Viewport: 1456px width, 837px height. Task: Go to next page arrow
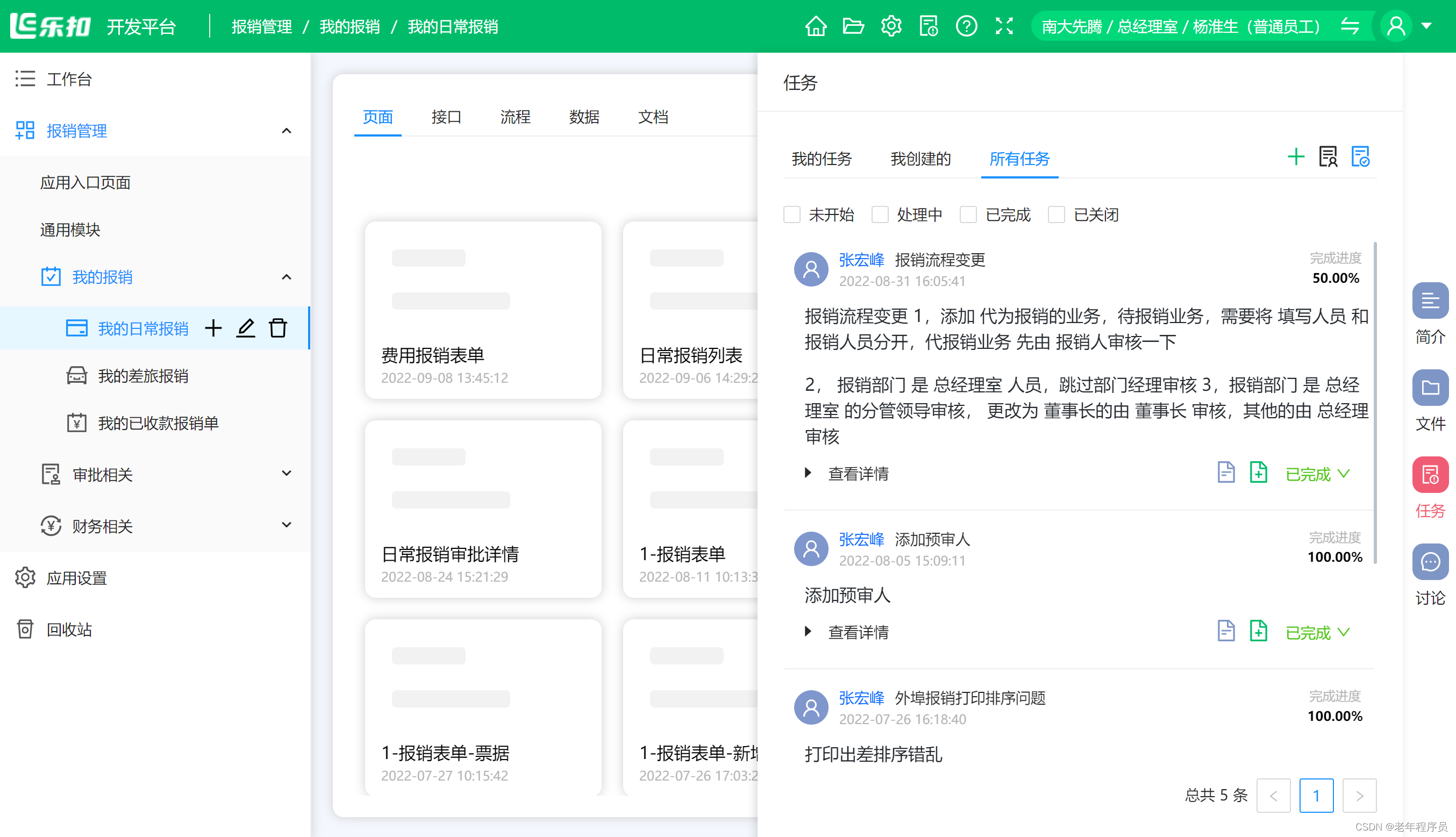pos(1359,795)
